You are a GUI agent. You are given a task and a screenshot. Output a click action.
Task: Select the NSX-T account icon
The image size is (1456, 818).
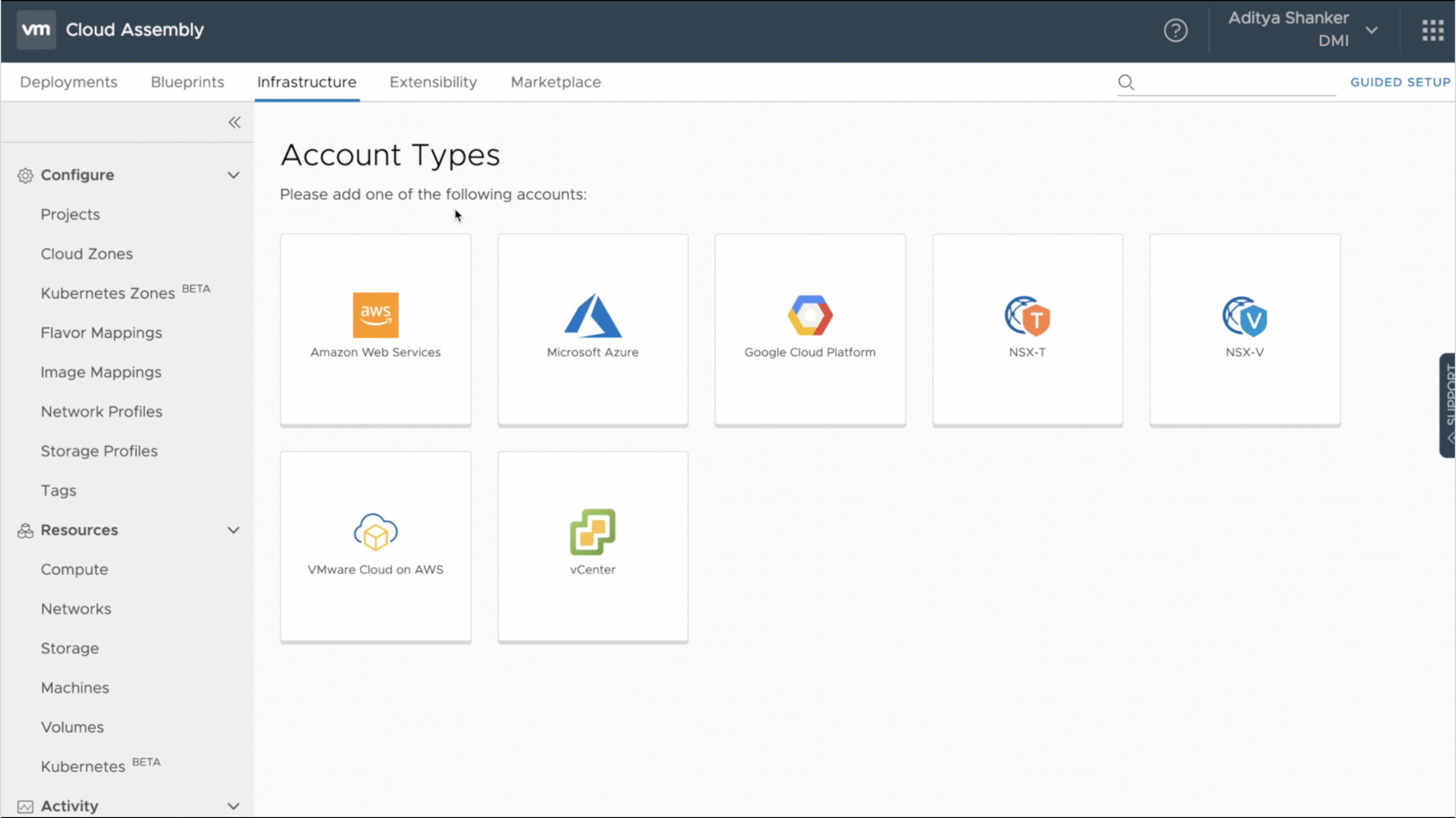pos(1027,317)
